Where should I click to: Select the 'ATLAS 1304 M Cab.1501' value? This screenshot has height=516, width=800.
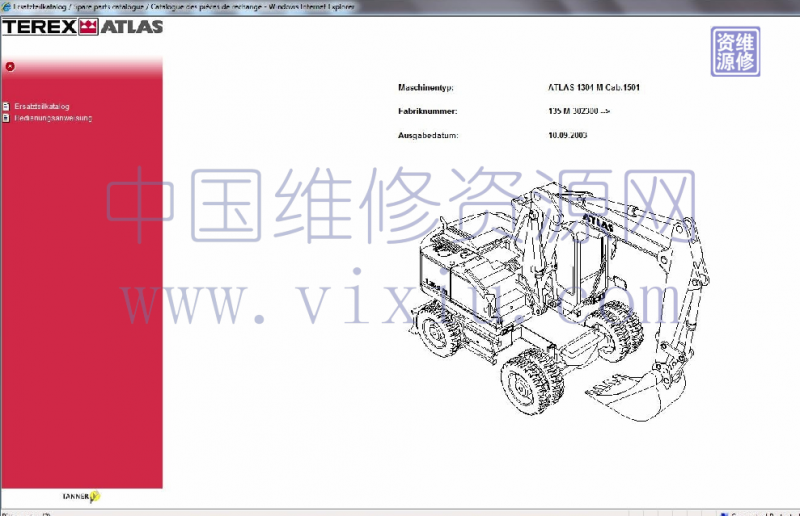[x=594, y=87]
